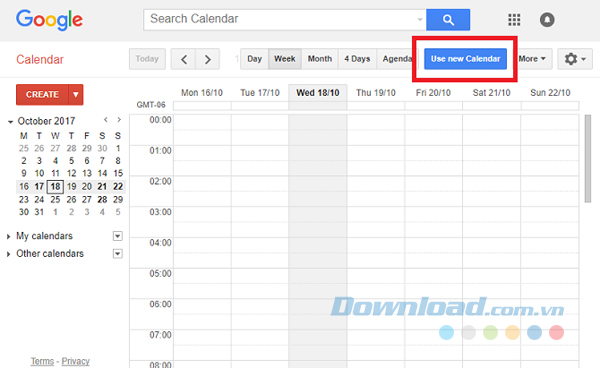The width and height of the screenshot is (600, 368).
Task: Click the Calendar title link
Action: point(40,59)
